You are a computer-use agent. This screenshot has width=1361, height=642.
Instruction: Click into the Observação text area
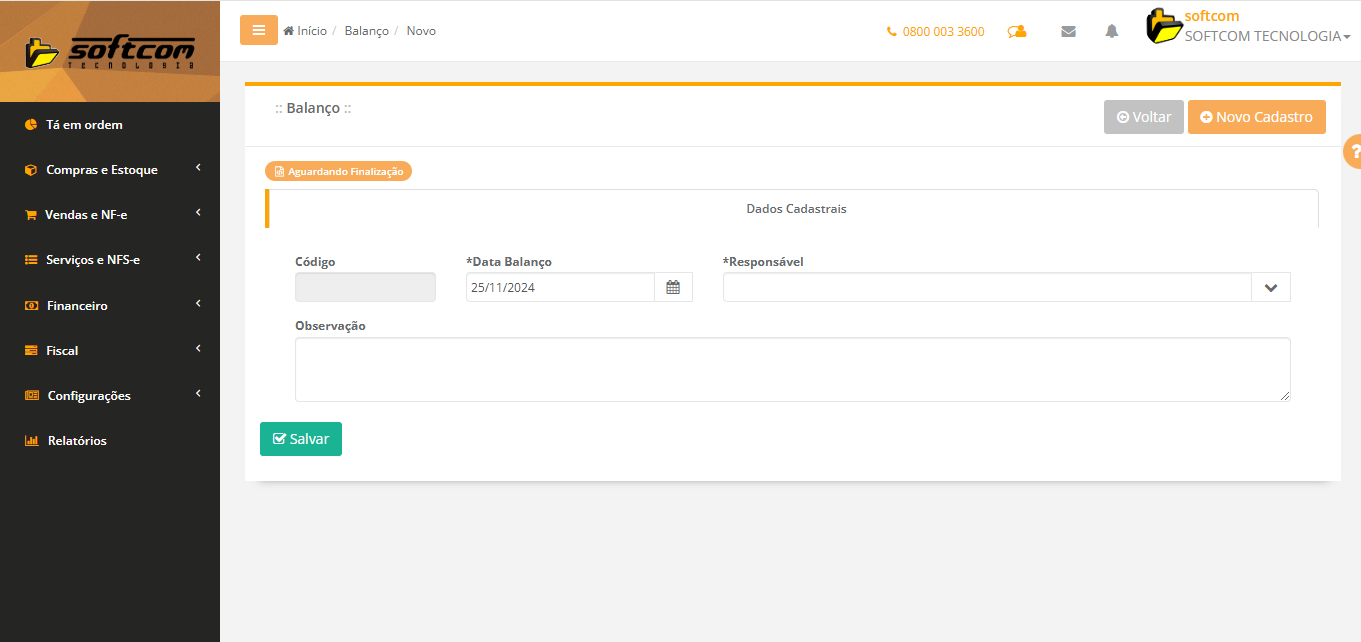tap(792, 369)
